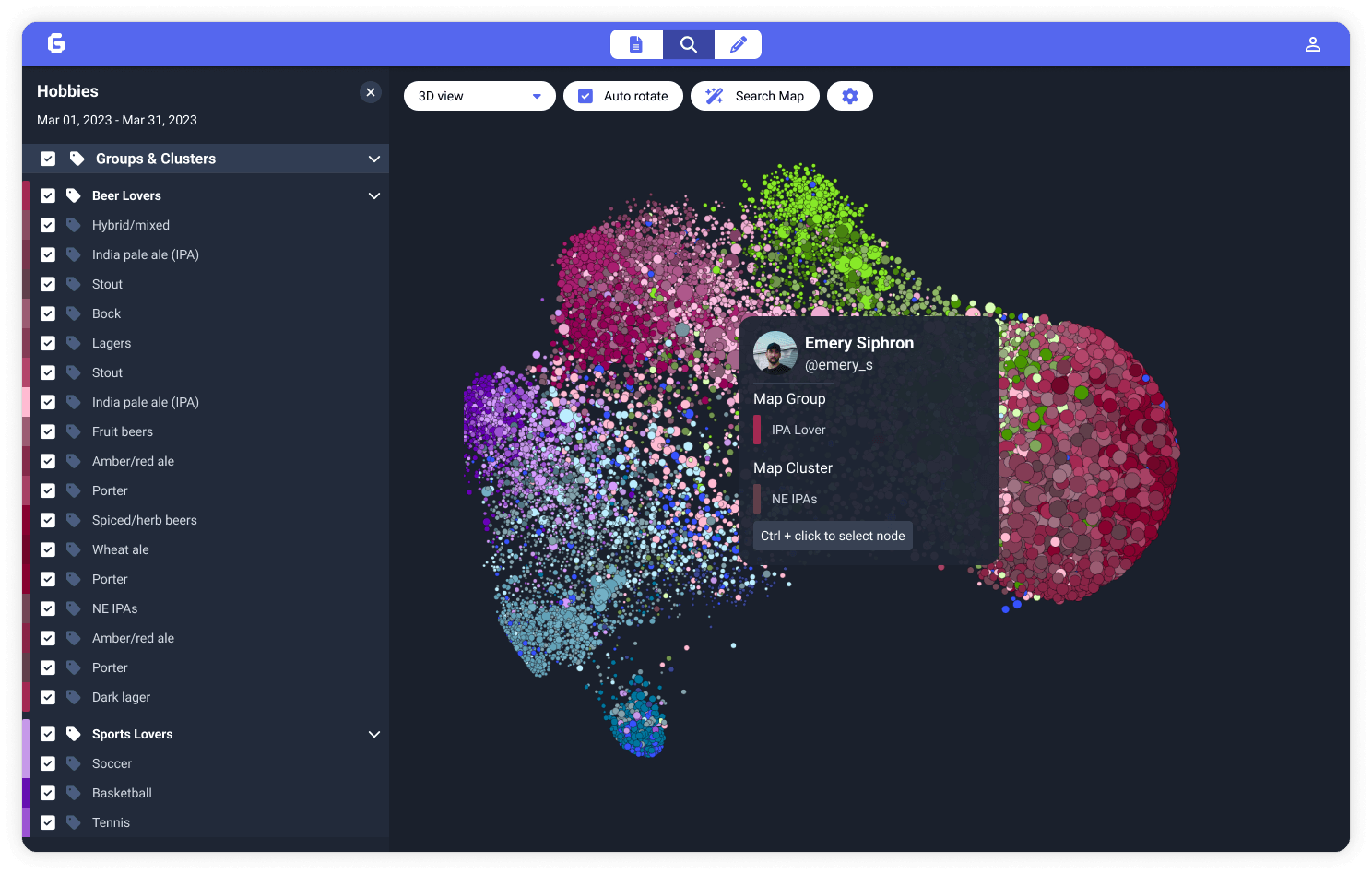1372x874 pixels.
Task: Click the tag icon beside Groups & Clusters
Action: (x=77, y=159)
